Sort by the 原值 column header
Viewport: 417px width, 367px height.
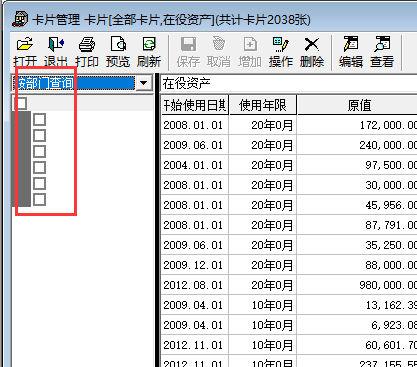pos(357,105)
